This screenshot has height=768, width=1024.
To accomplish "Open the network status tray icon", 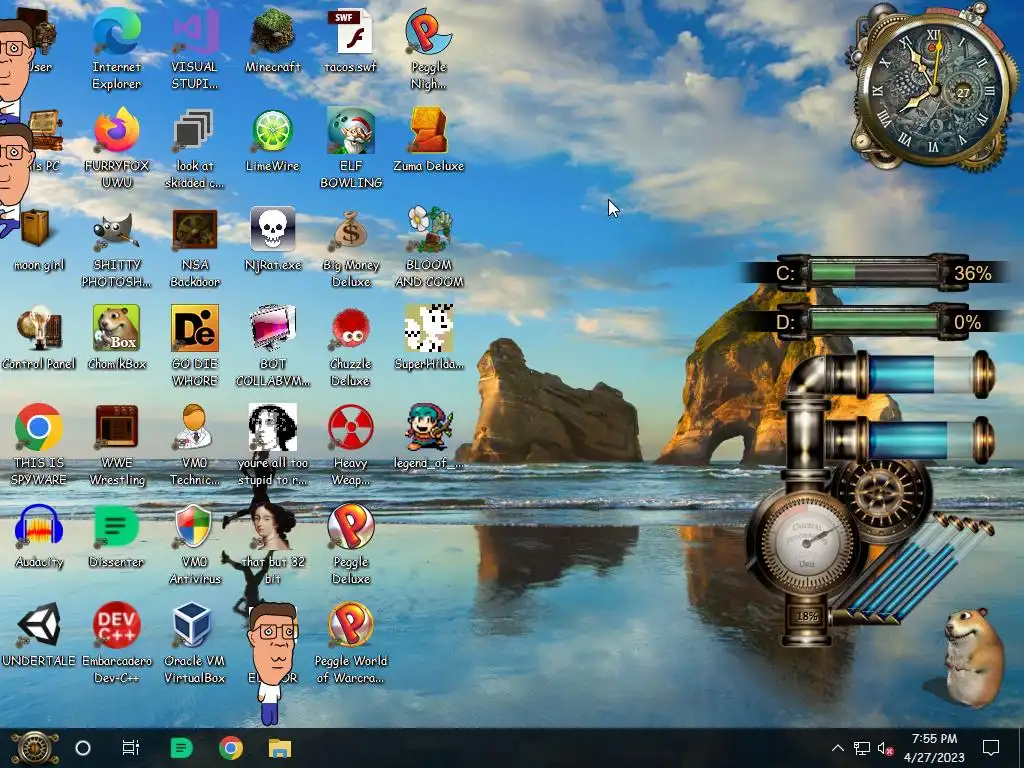I will click(861, 748).
